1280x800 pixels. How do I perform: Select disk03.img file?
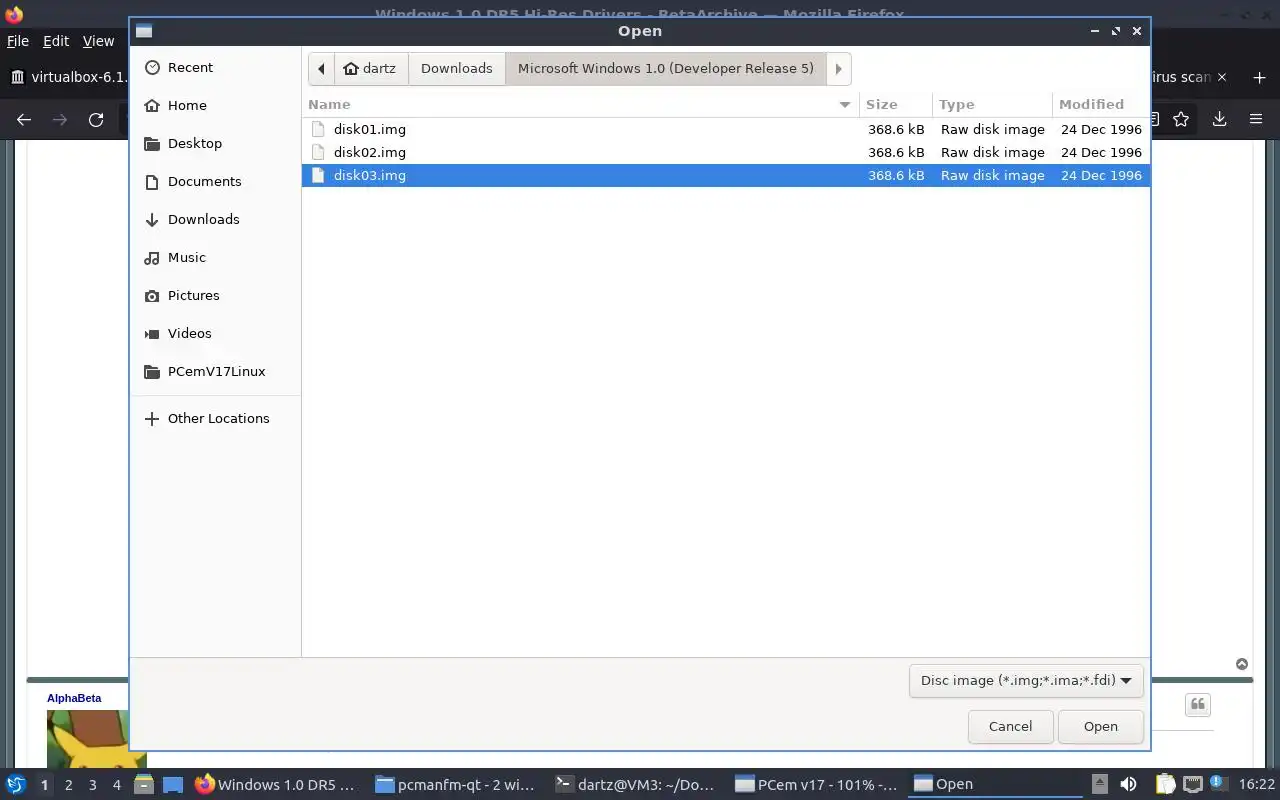tap(725, 175)
